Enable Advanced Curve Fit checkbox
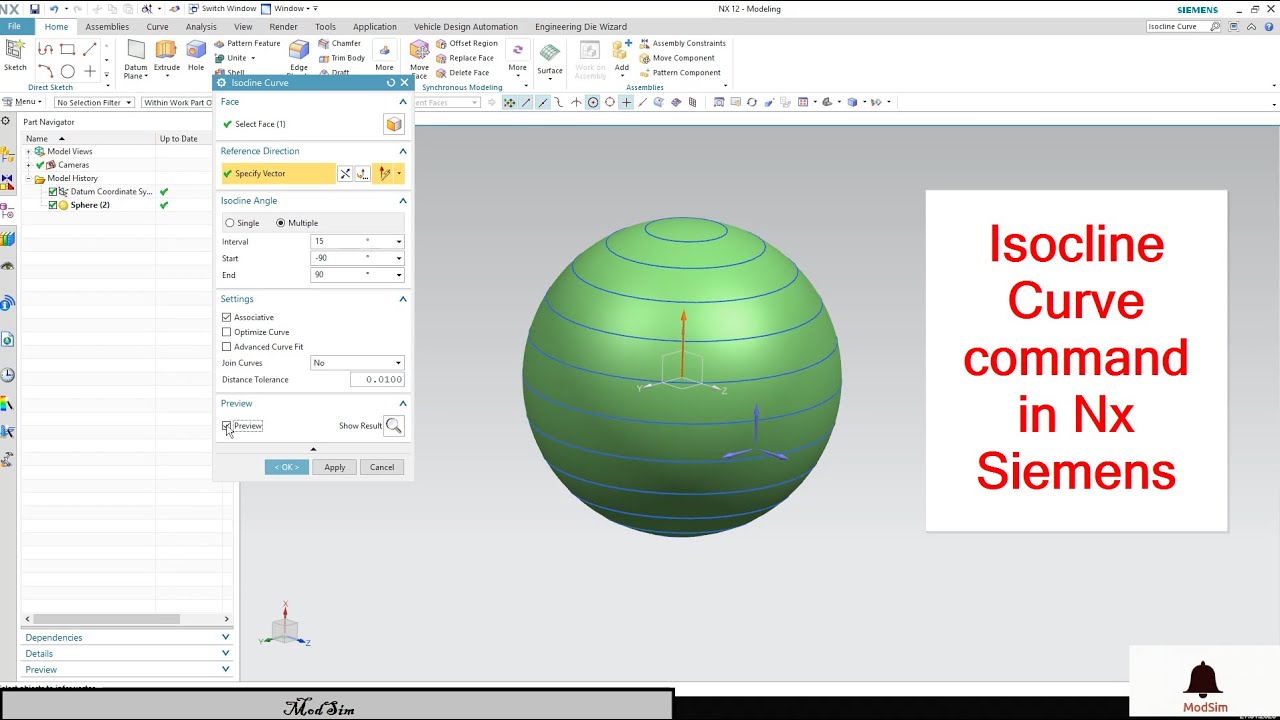 [226, 347]
